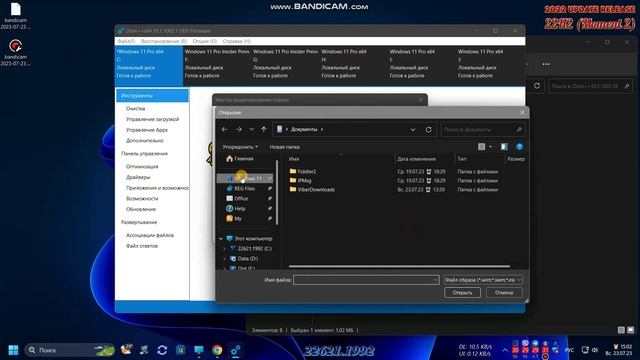Expand the 22621.1992 (C:) drive node
This screenshot has width=640, height=360.
coord(224,249)
